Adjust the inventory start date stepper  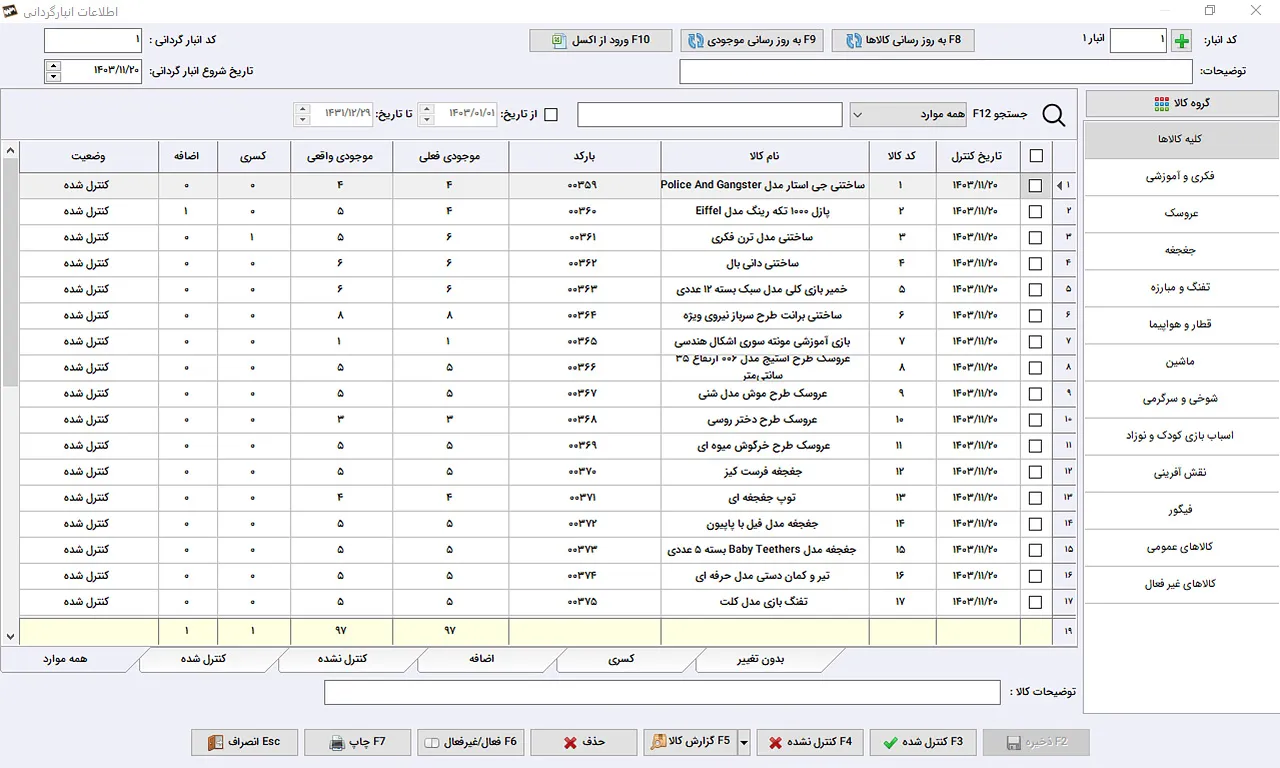(52, 71)
